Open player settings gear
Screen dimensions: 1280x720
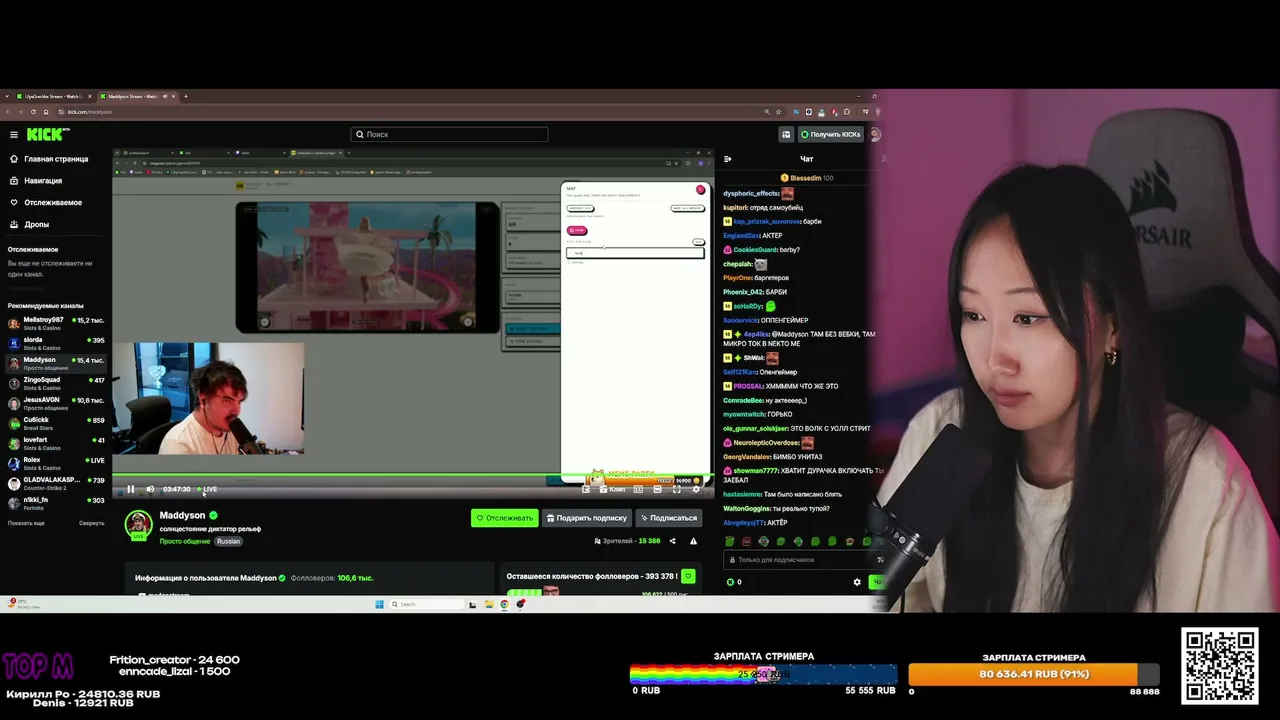(x=697, y=489)
